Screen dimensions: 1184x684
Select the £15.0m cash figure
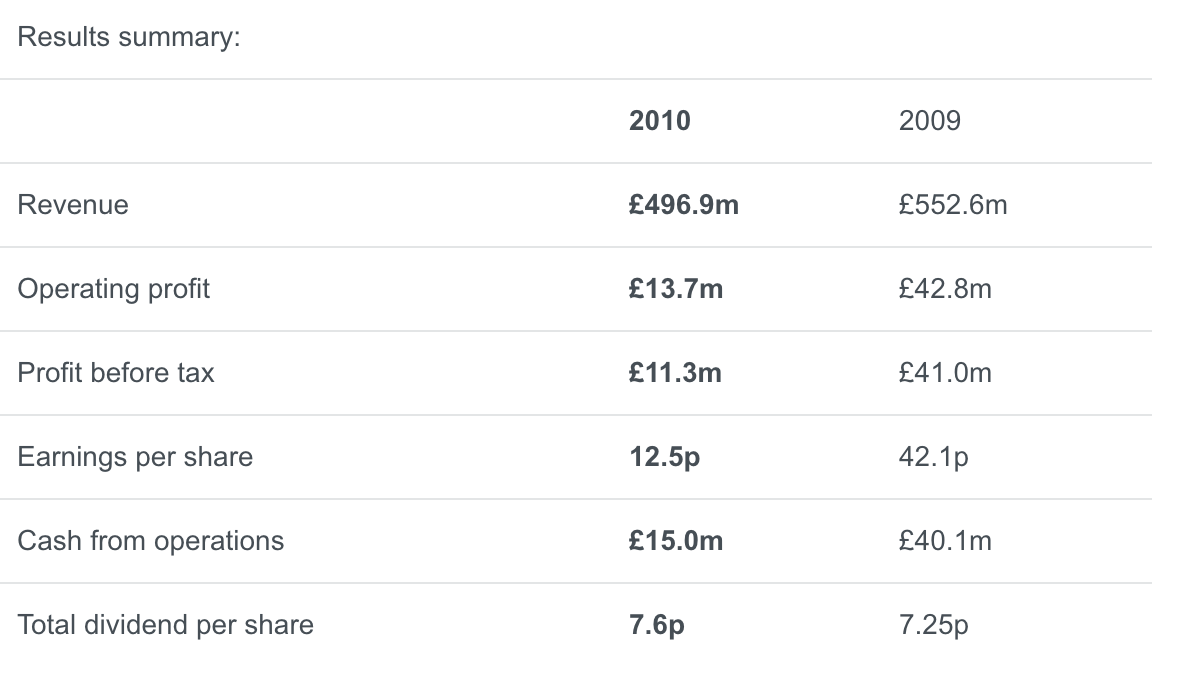click(x=676, y=541)
